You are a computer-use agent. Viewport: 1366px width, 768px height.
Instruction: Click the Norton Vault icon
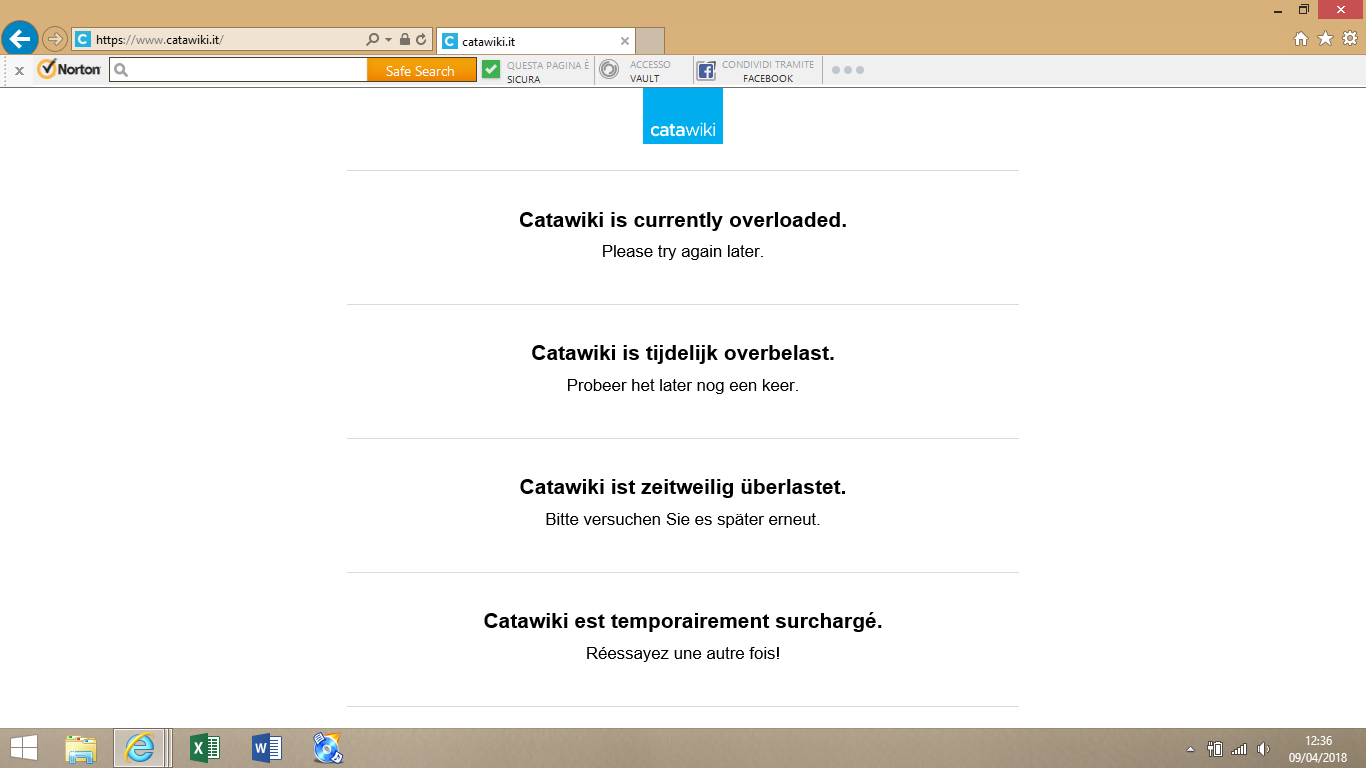tap(609, 69)
